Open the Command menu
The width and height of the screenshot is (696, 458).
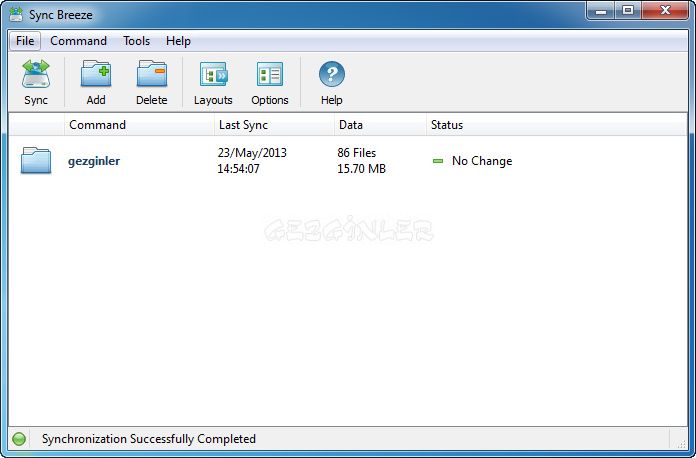[x=79, y=41]
